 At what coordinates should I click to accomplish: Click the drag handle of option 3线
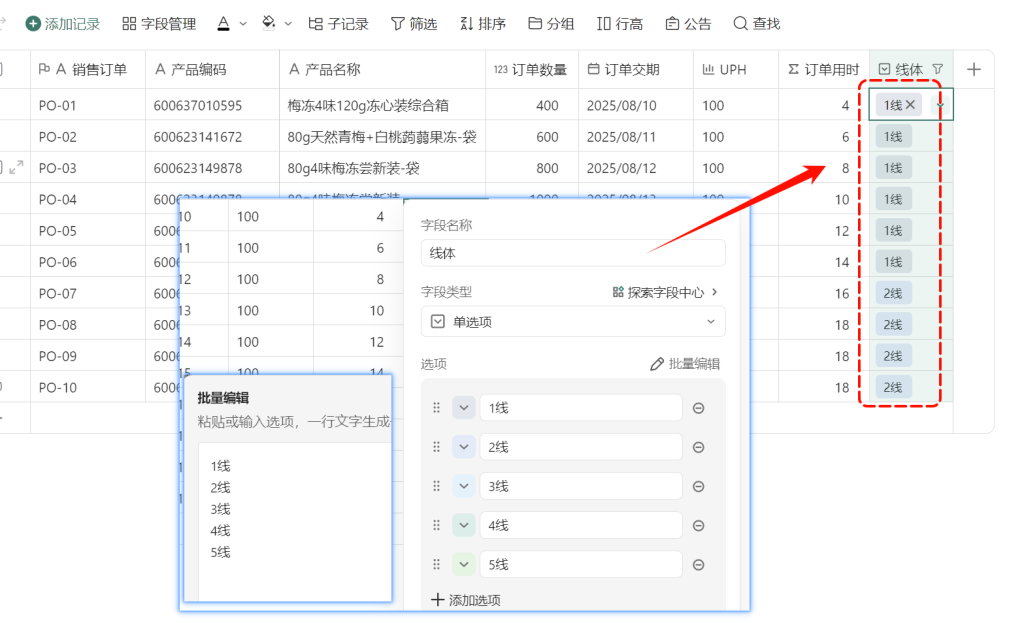436,486
